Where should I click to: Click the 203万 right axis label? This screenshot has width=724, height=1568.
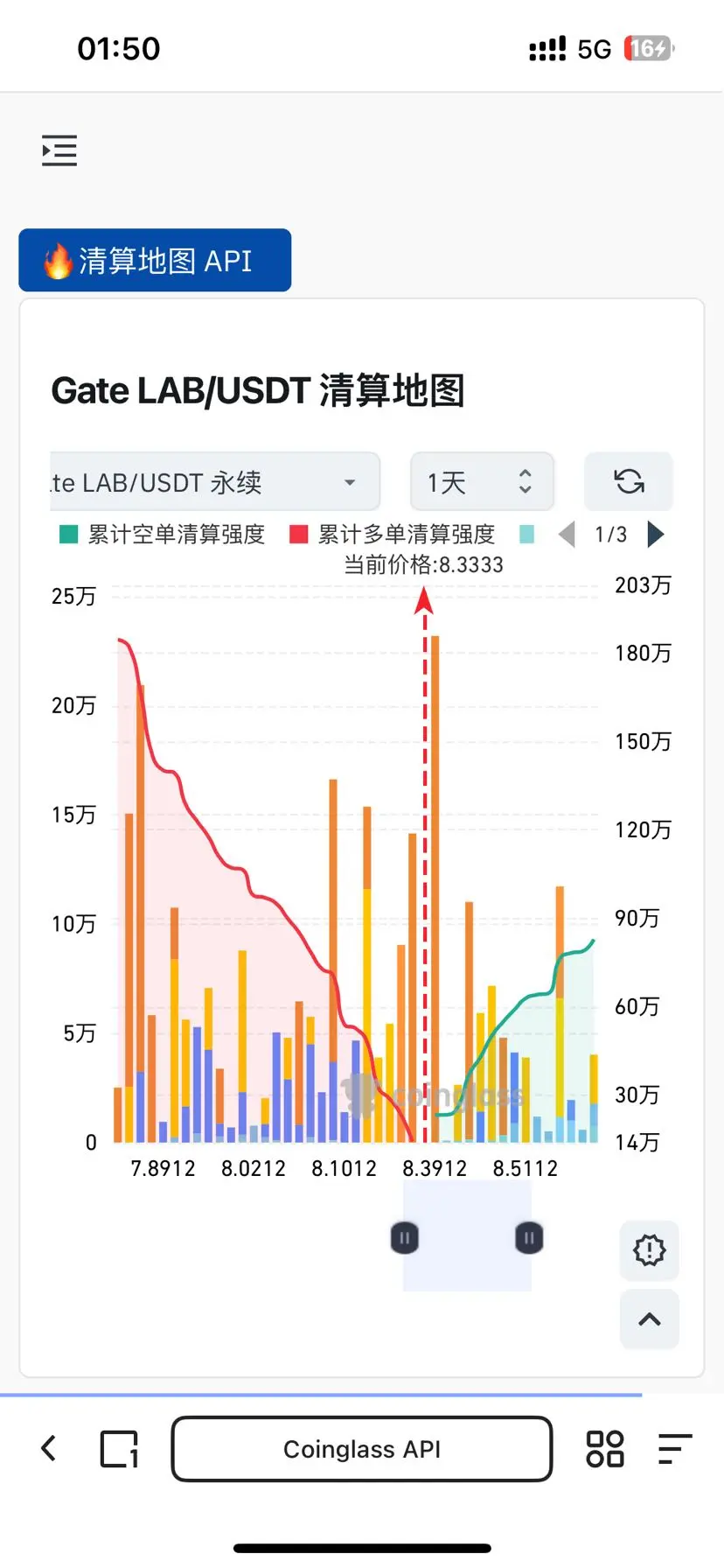click(643, 585)
